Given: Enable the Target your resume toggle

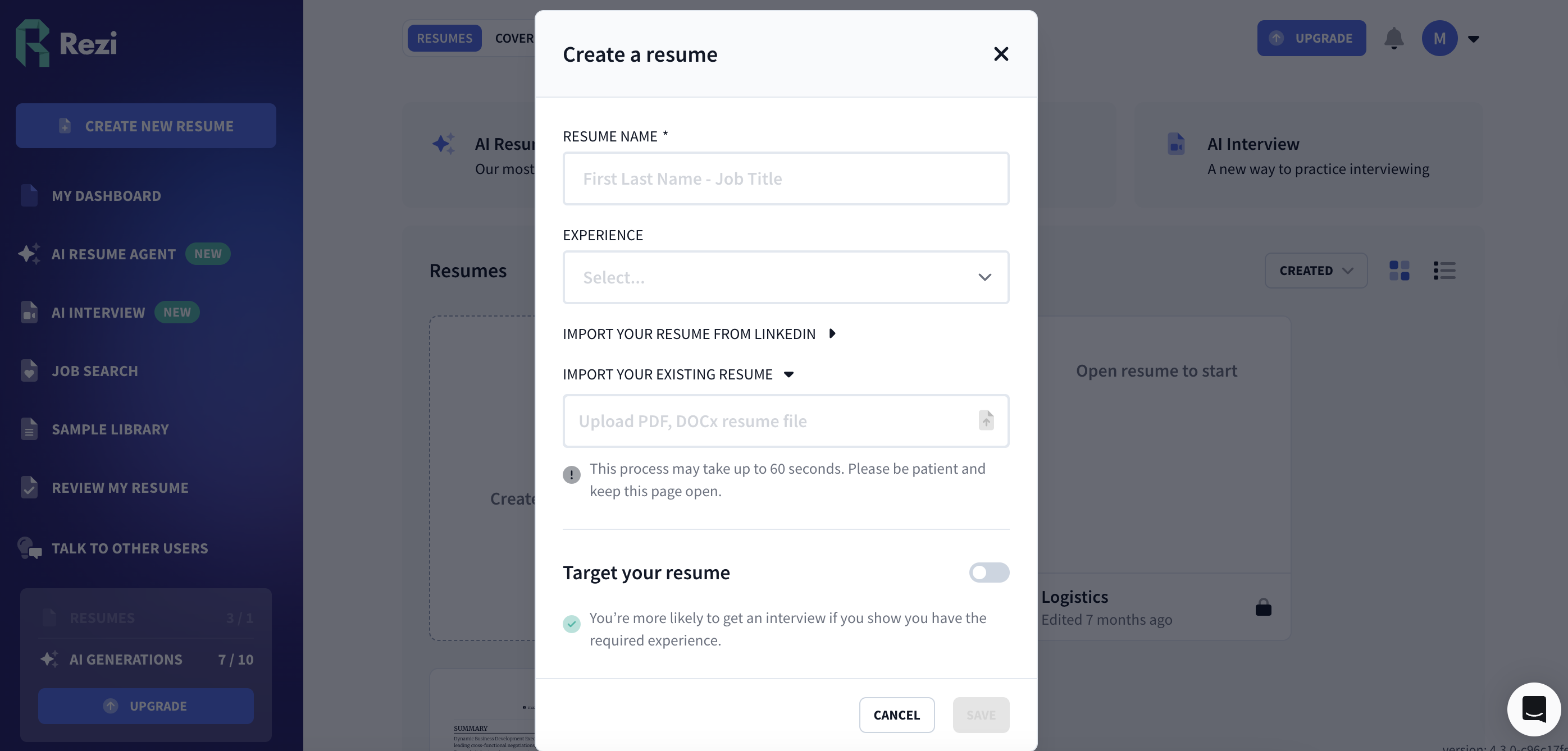Looking at the screenshot, I should click(x=987, y=573).
